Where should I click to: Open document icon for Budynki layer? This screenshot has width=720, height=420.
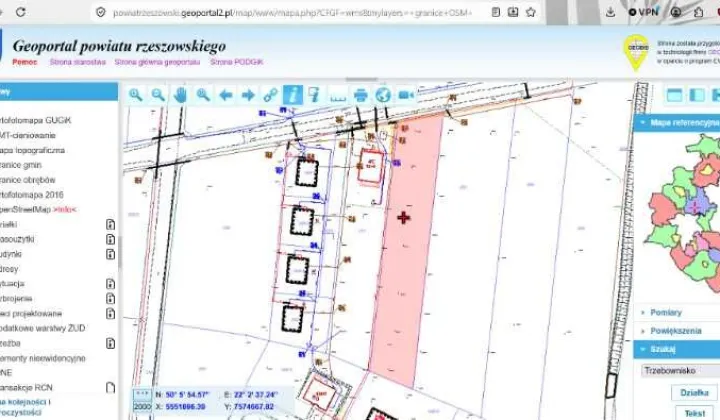click(110, 254)
